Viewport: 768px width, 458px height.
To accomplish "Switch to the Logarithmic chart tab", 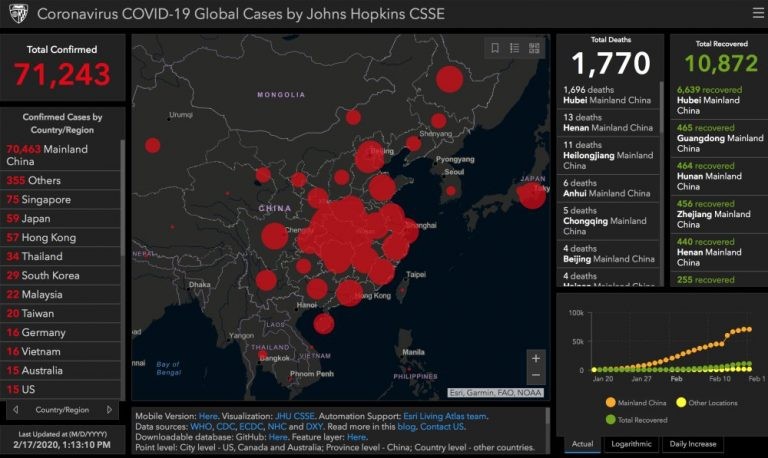I will click(629, 443).
